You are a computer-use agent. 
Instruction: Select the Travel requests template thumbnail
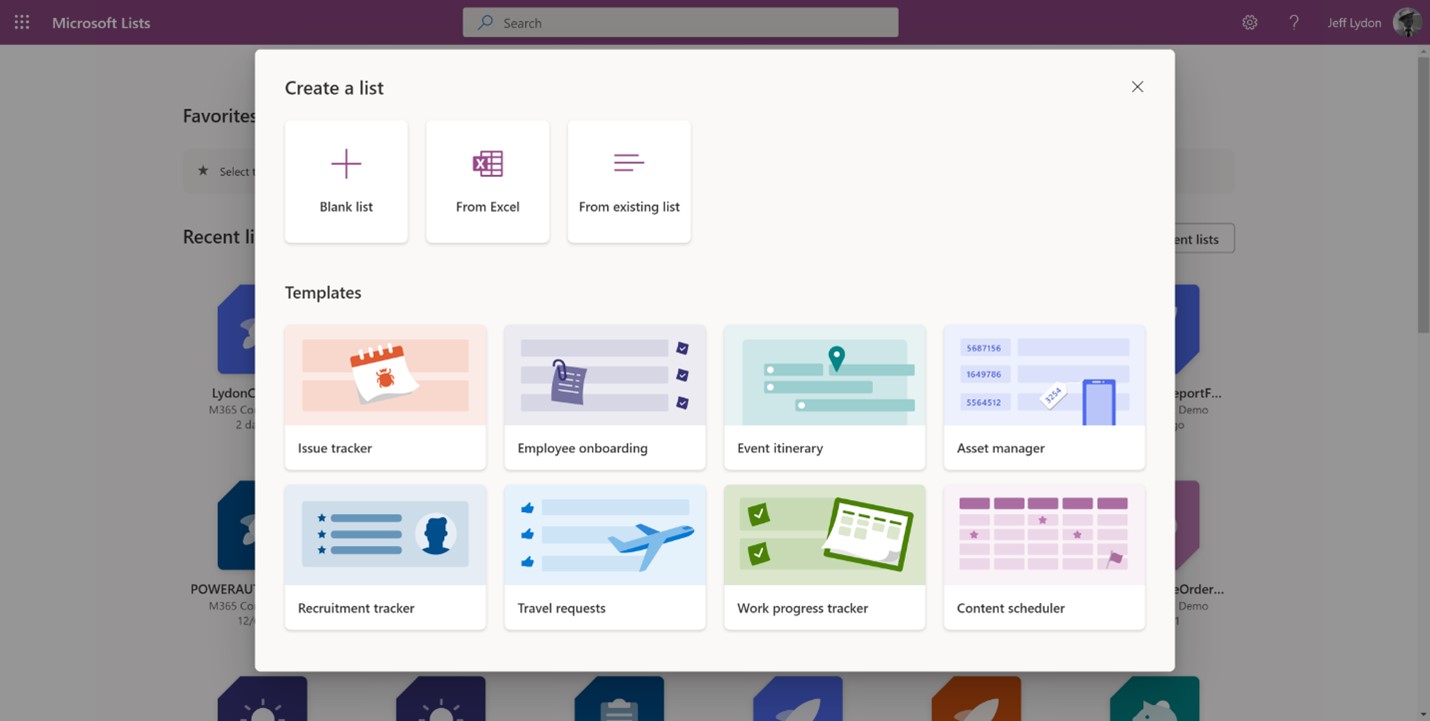[x=605, y=536]
